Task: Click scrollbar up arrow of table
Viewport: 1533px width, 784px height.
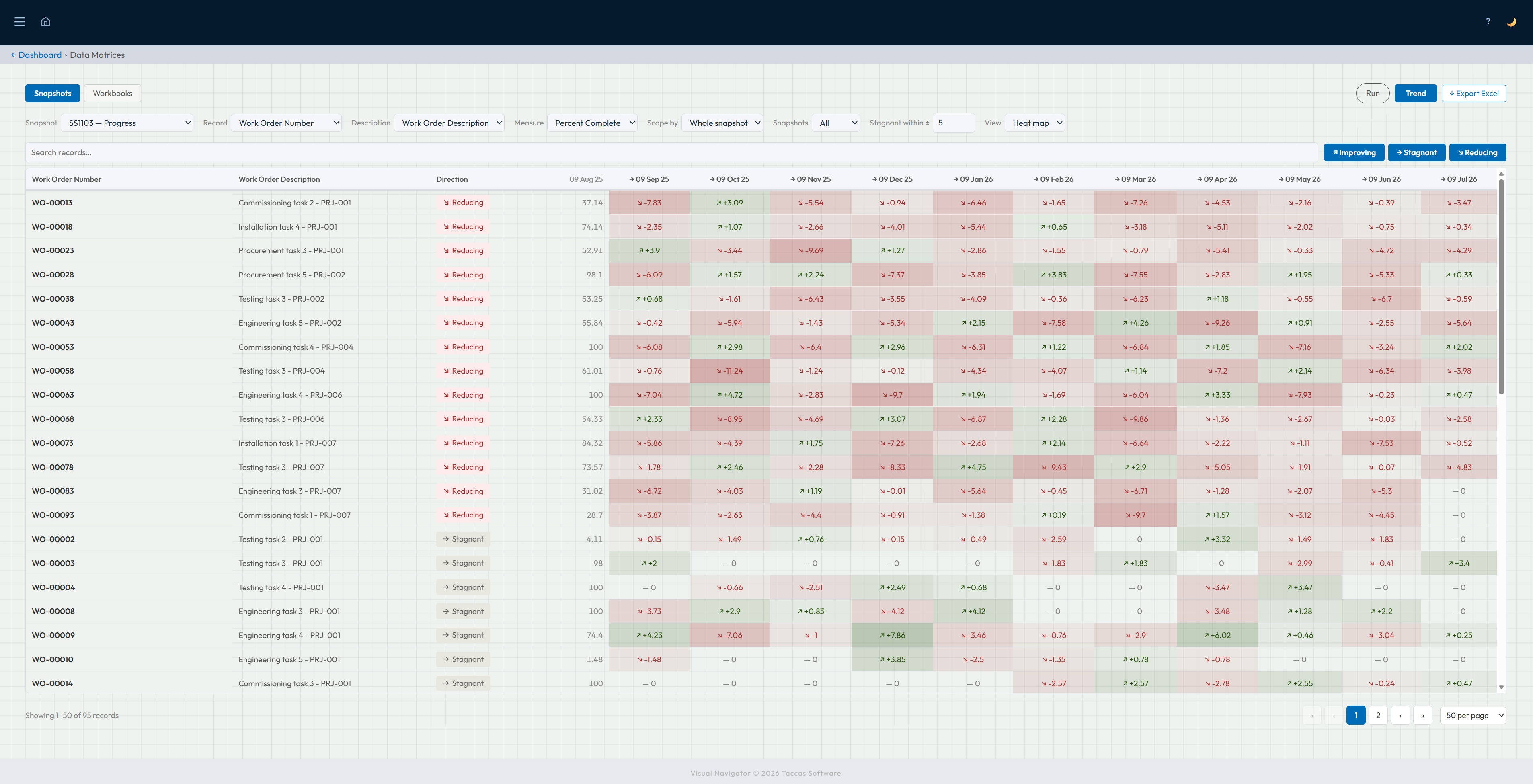Action: click(x=1501, y=173)
